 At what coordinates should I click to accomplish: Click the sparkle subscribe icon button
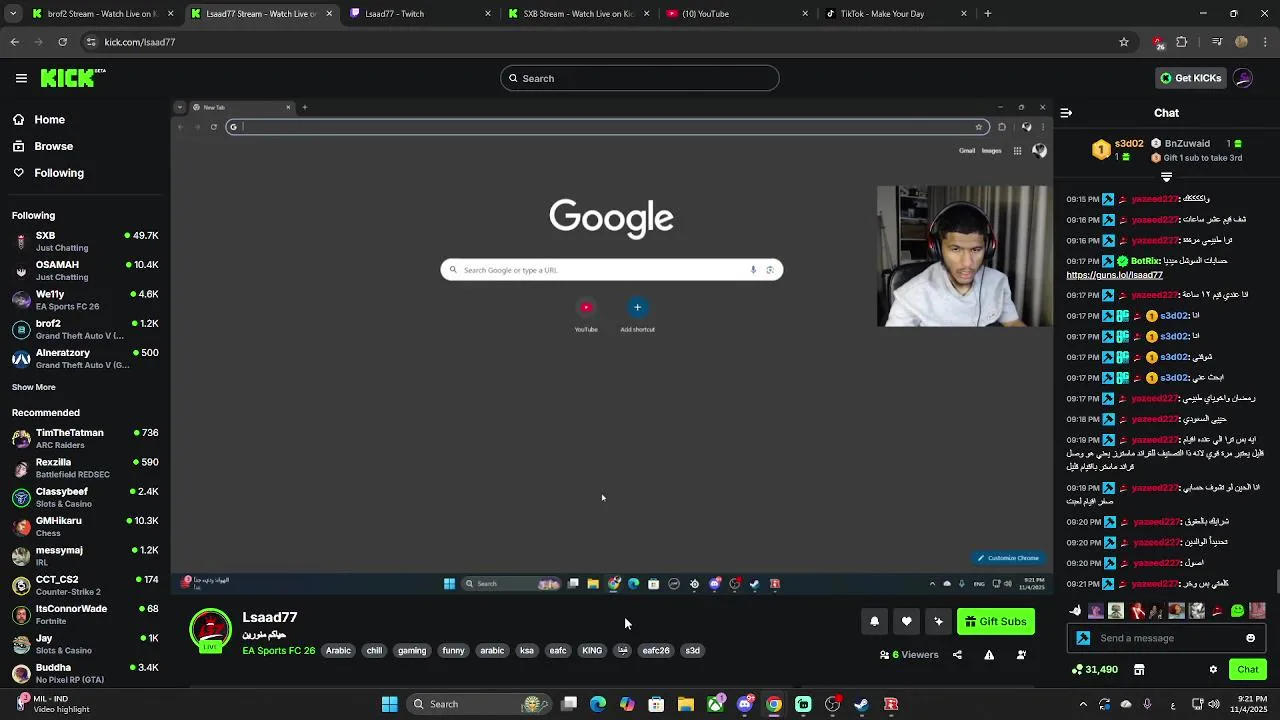(x=938, y=621)
